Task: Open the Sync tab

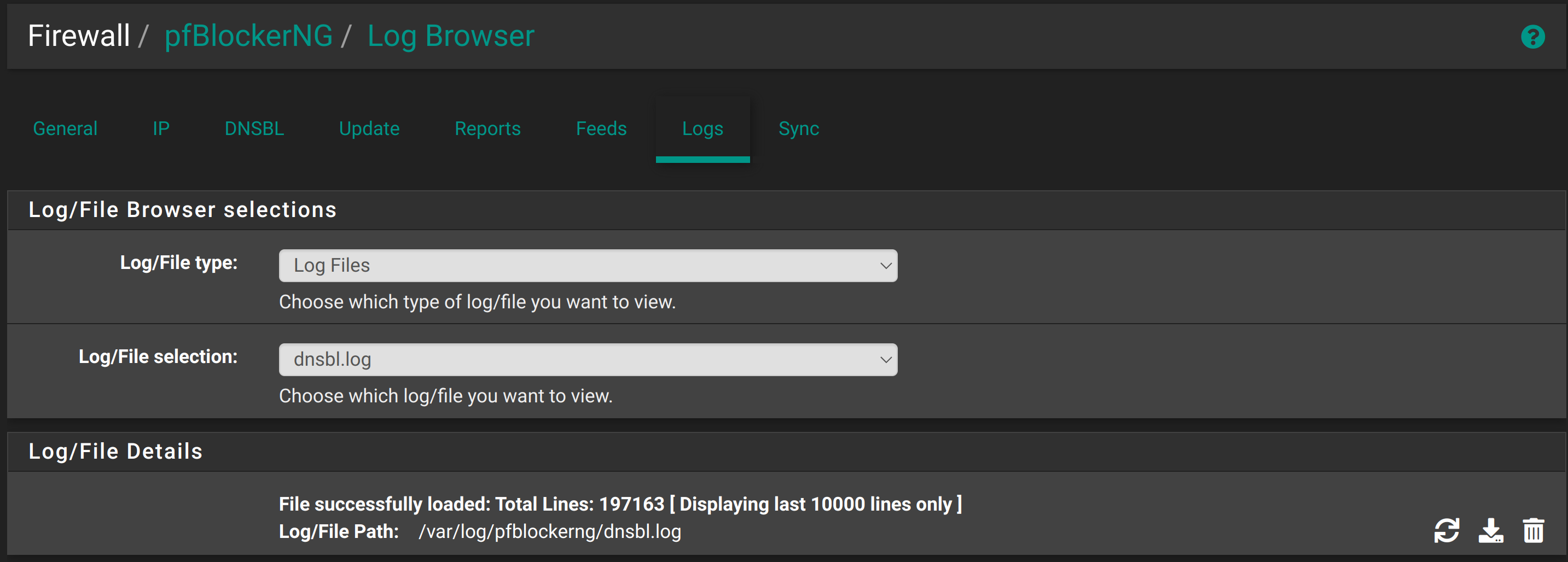Action: 799,129
